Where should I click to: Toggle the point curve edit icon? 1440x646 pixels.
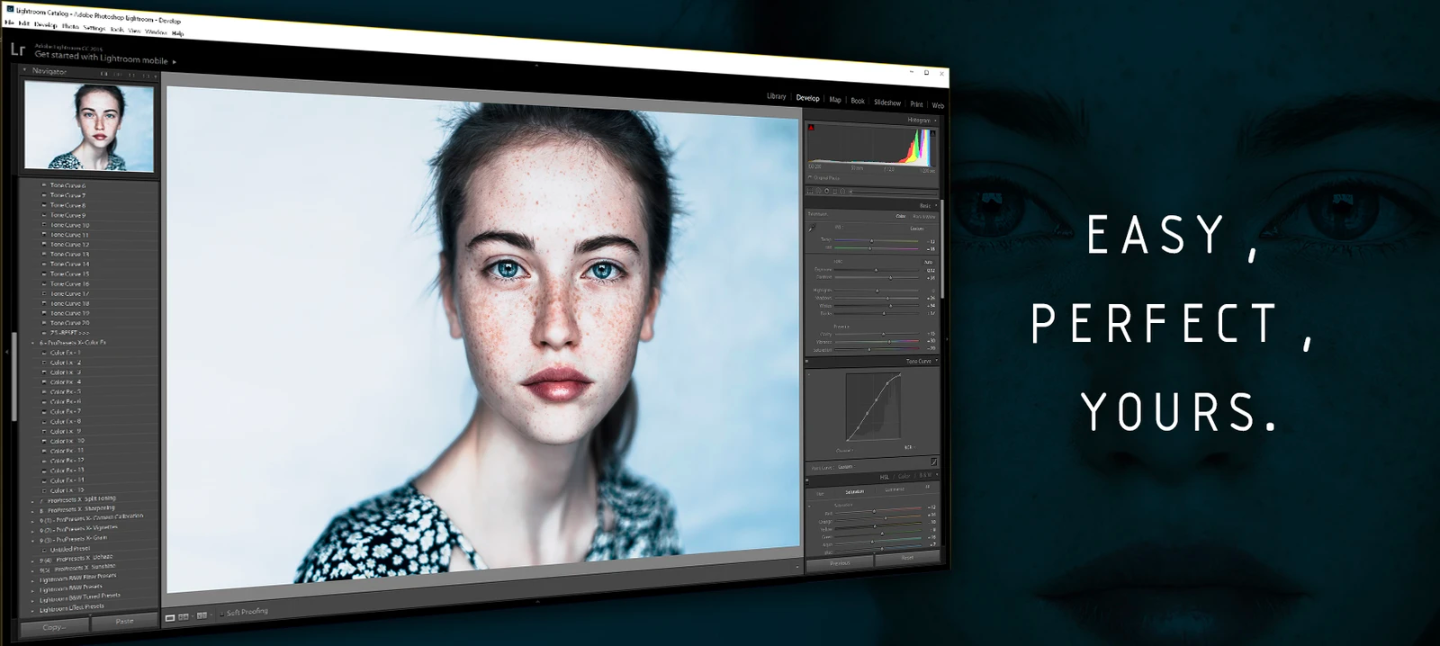click(933, 461)
